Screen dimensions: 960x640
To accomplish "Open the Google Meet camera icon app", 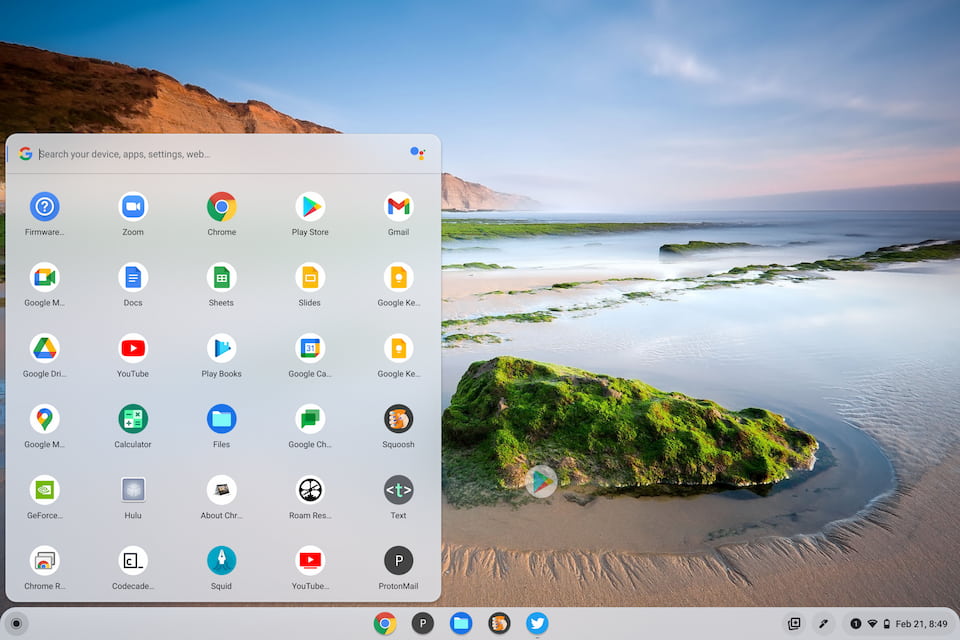I will [44, 277].
